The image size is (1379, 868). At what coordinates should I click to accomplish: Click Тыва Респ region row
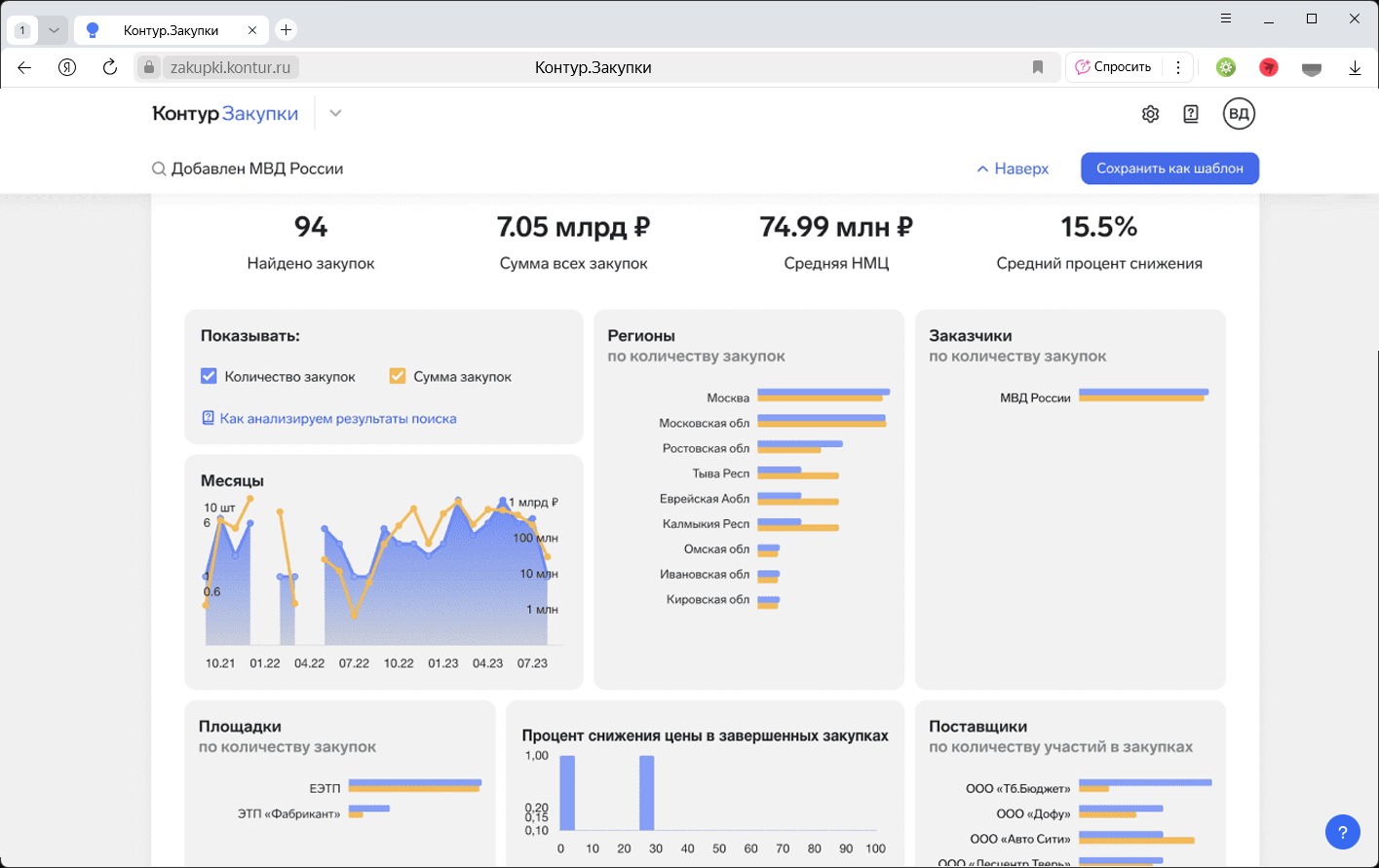(766, 473)
